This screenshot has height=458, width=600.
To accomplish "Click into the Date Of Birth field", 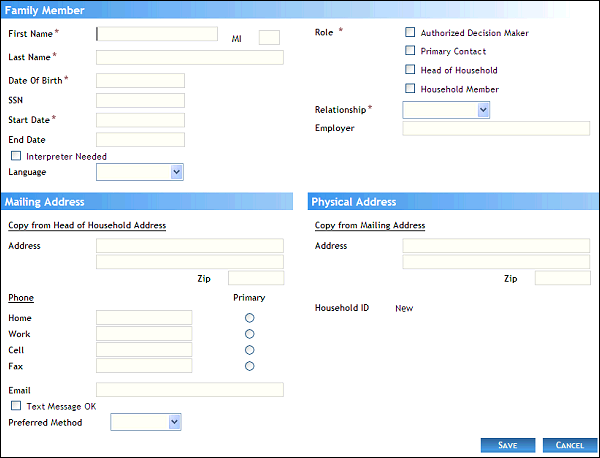I will point(140,80).
